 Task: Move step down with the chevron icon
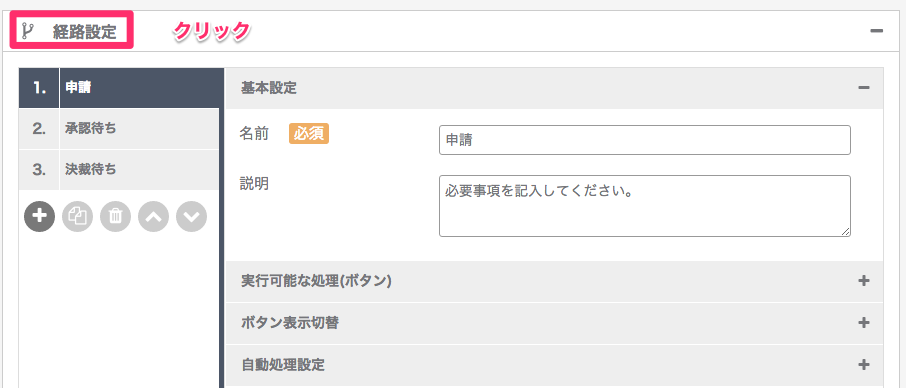coord(192,217)
